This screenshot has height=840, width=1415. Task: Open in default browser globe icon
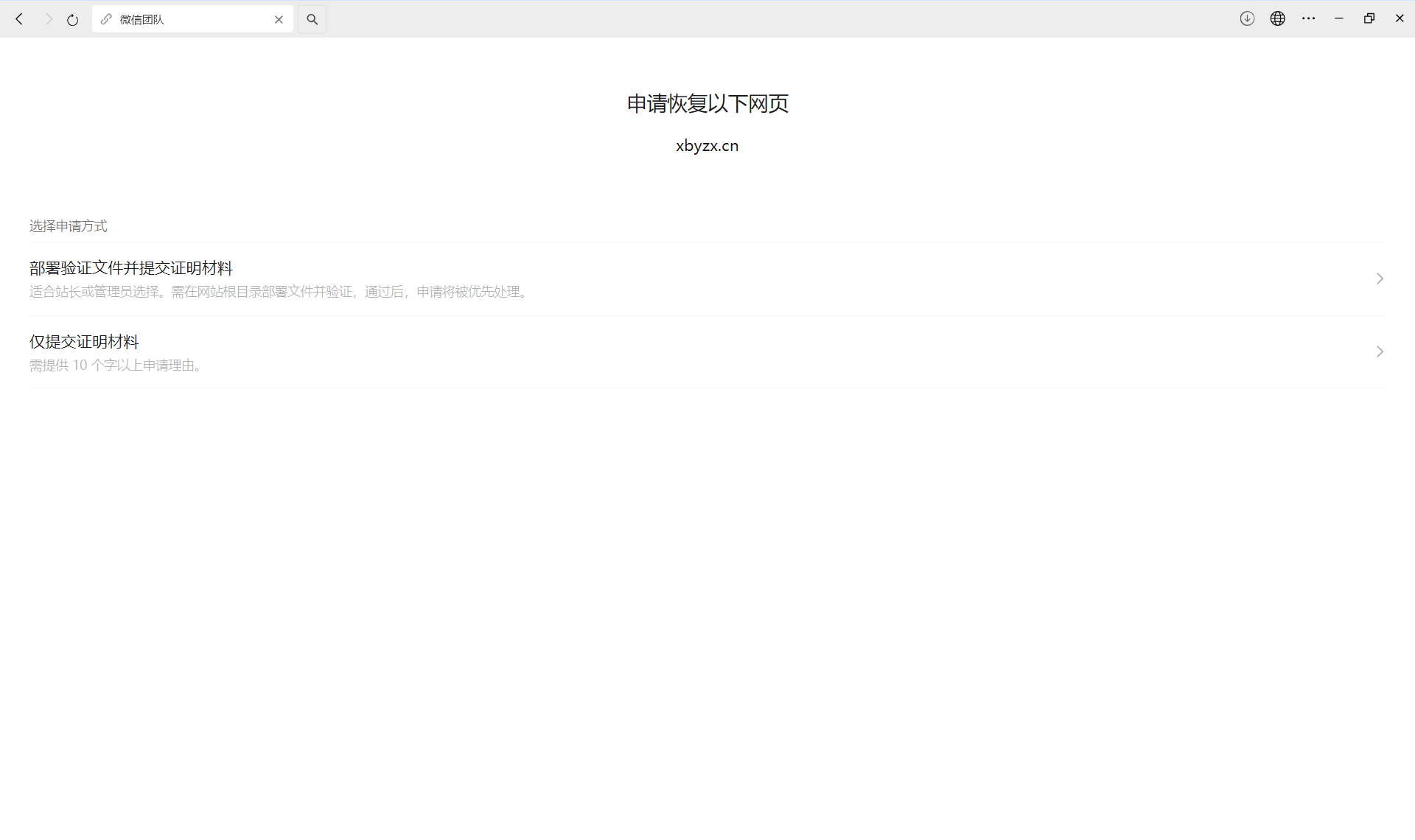[1277, 18]
